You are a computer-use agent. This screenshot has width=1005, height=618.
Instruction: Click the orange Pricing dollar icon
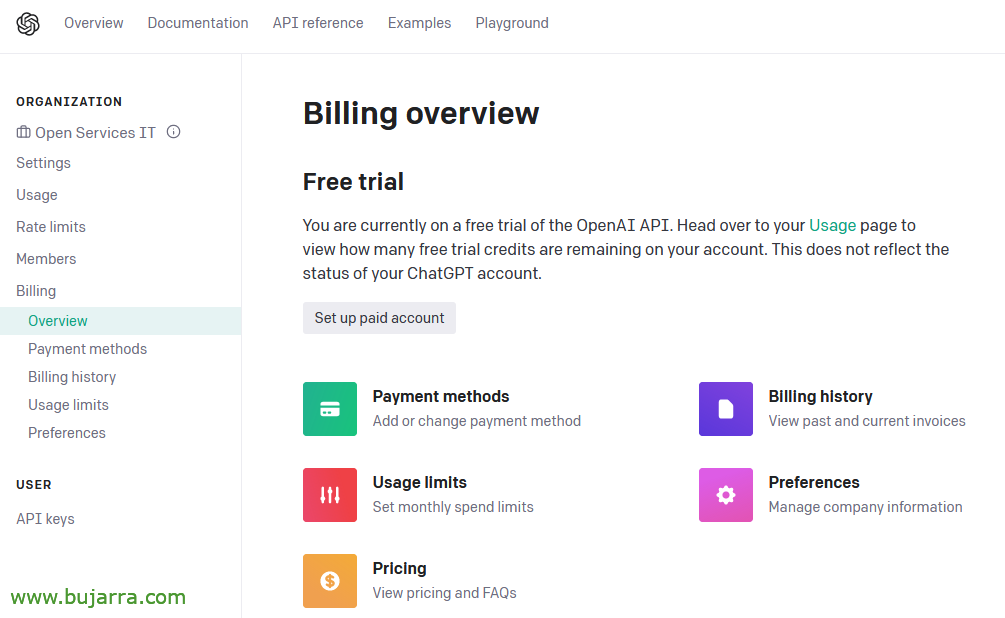[329, 581]
